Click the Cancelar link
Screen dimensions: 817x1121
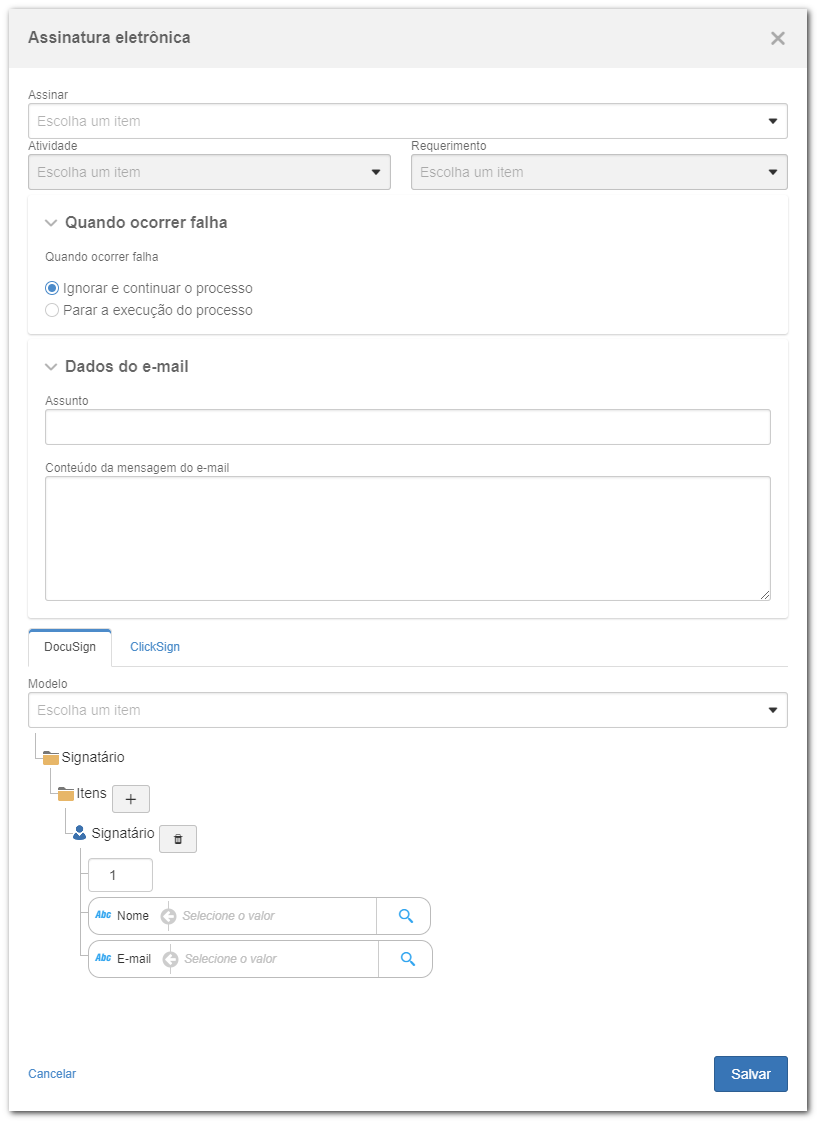point(52,1074)
